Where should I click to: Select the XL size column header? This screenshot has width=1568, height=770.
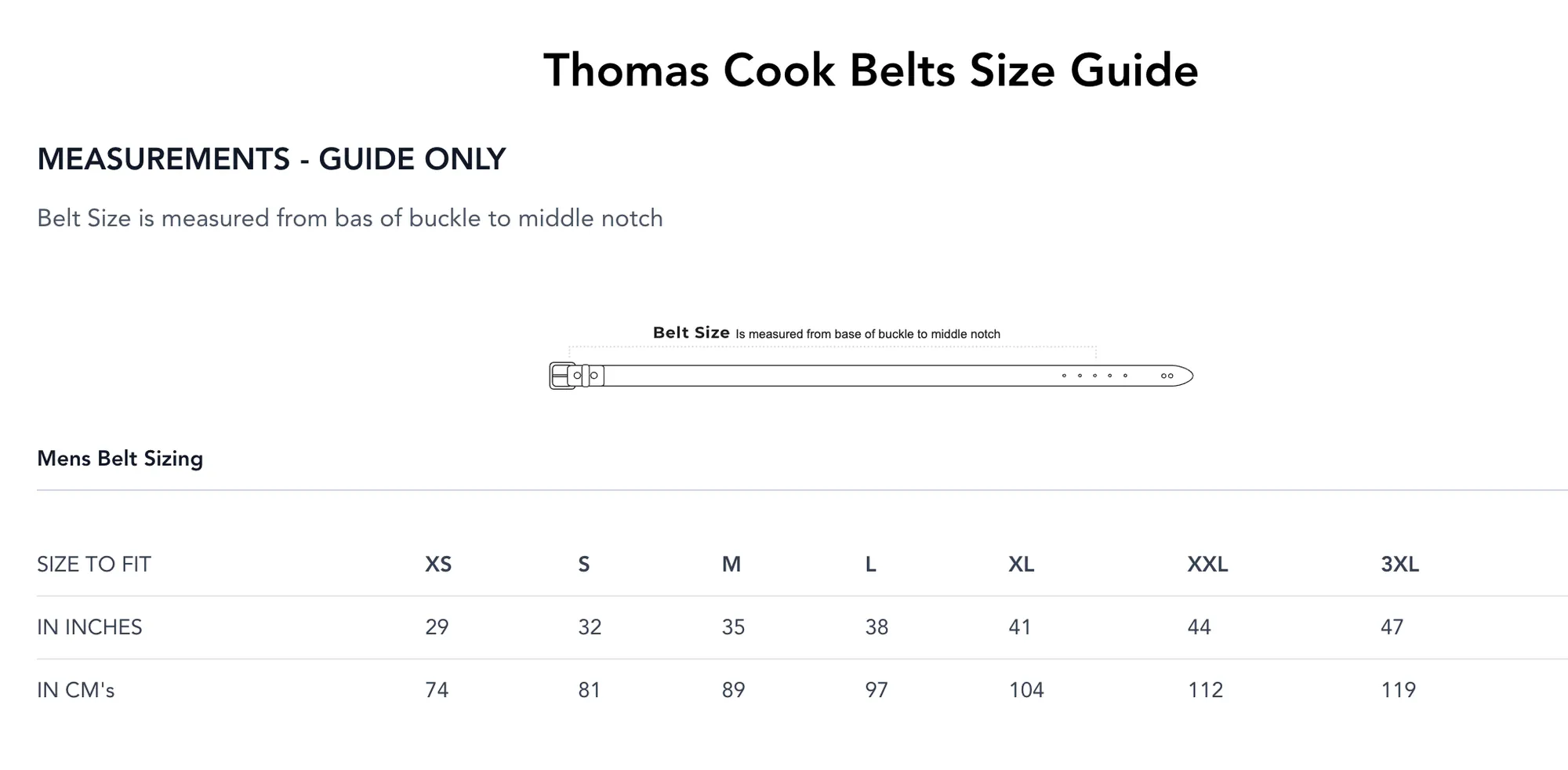tap(1021, 565)
